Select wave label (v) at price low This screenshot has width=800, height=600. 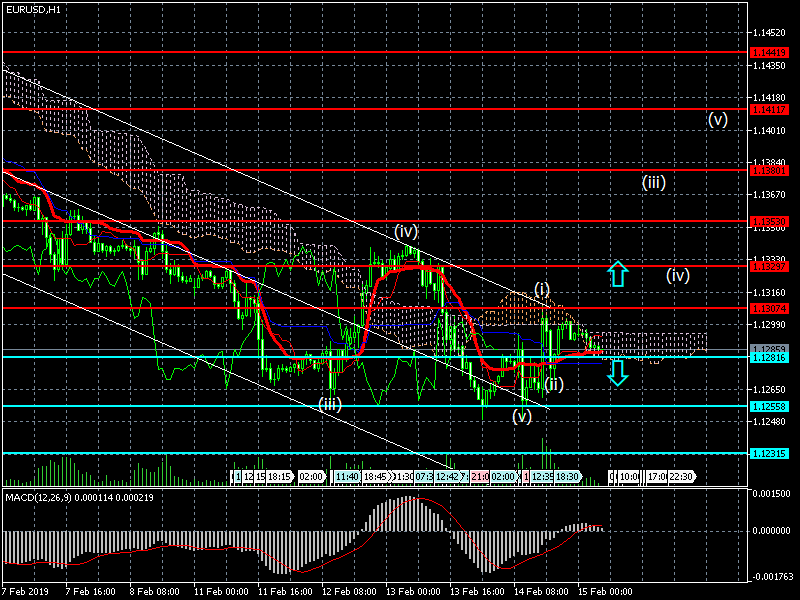coord(522,416)
